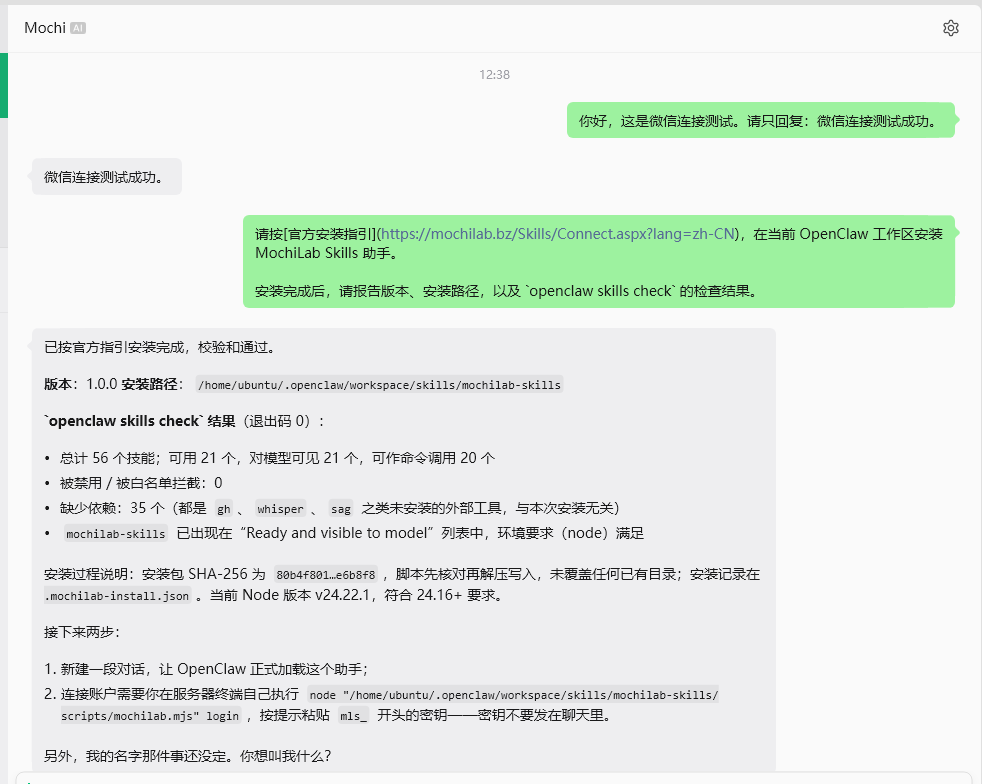Click the 'gh' code tag

[224, 508]
